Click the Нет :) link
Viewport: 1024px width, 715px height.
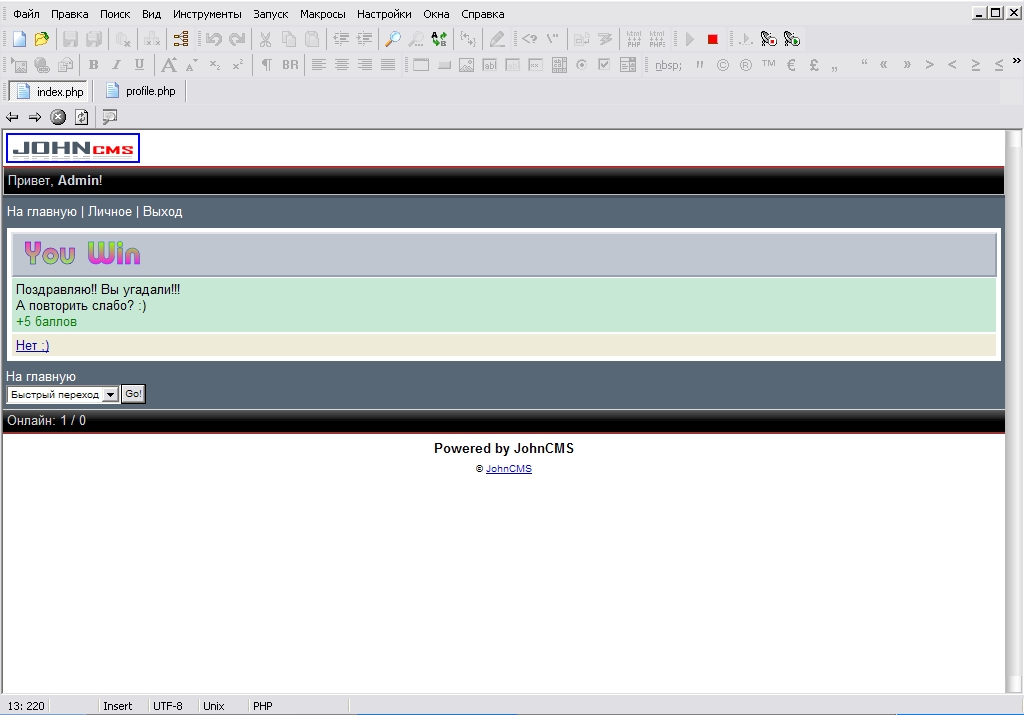click(x=32, y=345)
